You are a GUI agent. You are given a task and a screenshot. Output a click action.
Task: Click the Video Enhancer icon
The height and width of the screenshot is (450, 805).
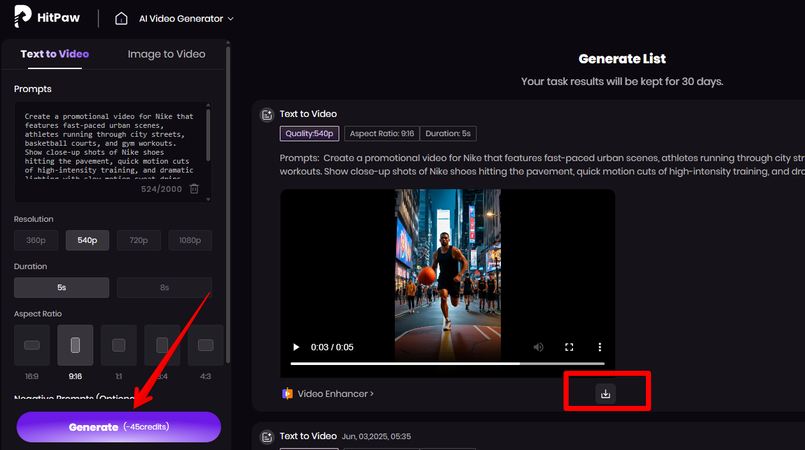[x=288, y=394]
